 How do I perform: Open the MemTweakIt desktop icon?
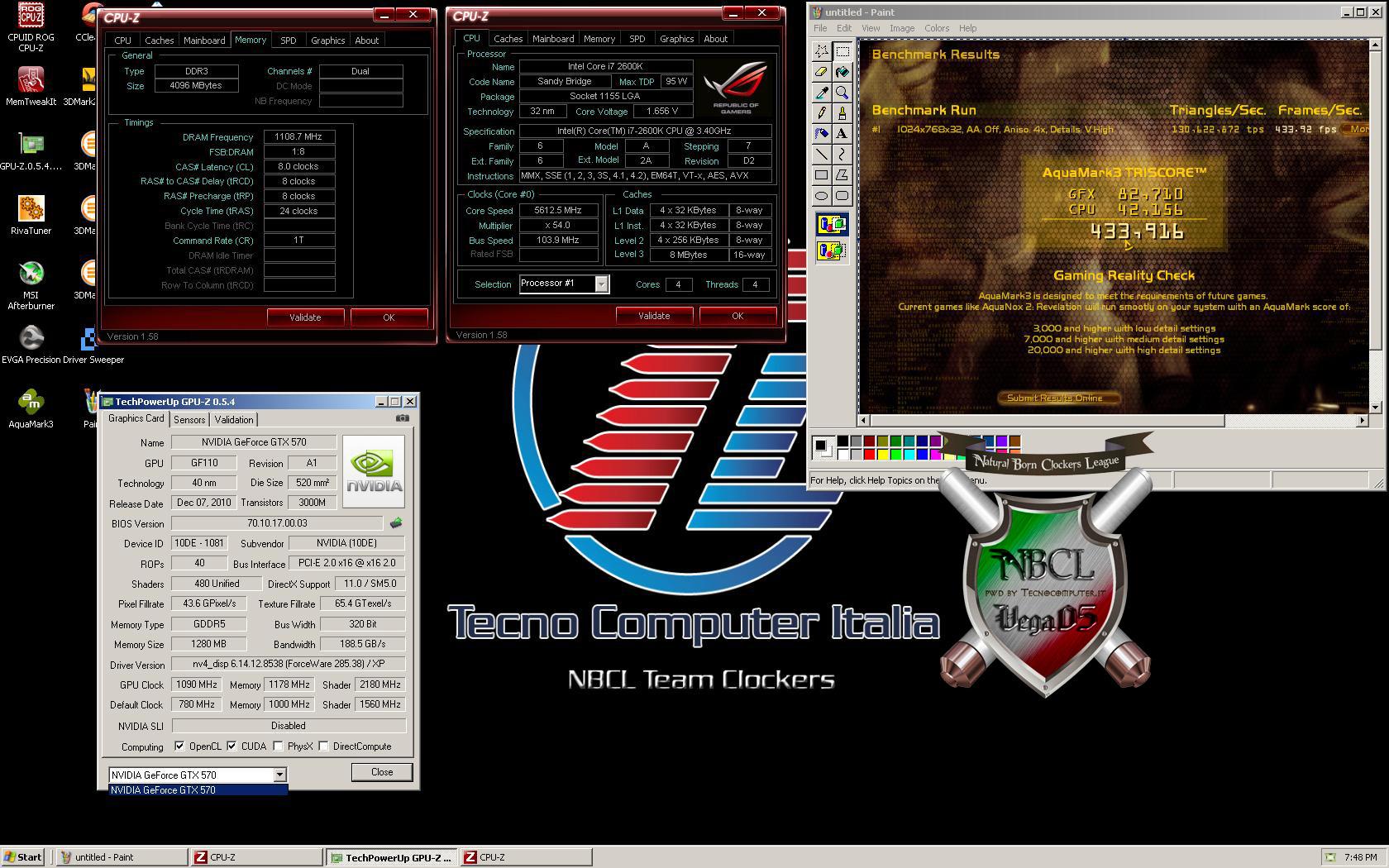(31, 87)
